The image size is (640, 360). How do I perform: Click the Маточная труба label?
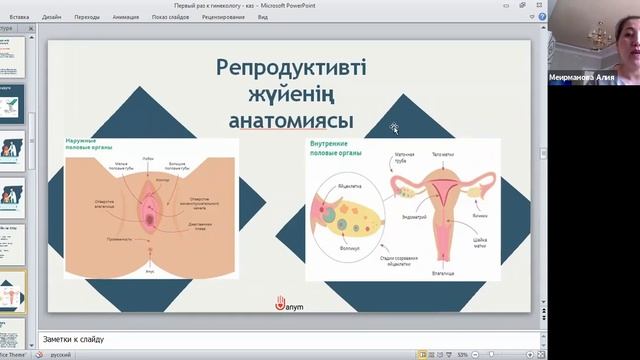pos(404,158)
